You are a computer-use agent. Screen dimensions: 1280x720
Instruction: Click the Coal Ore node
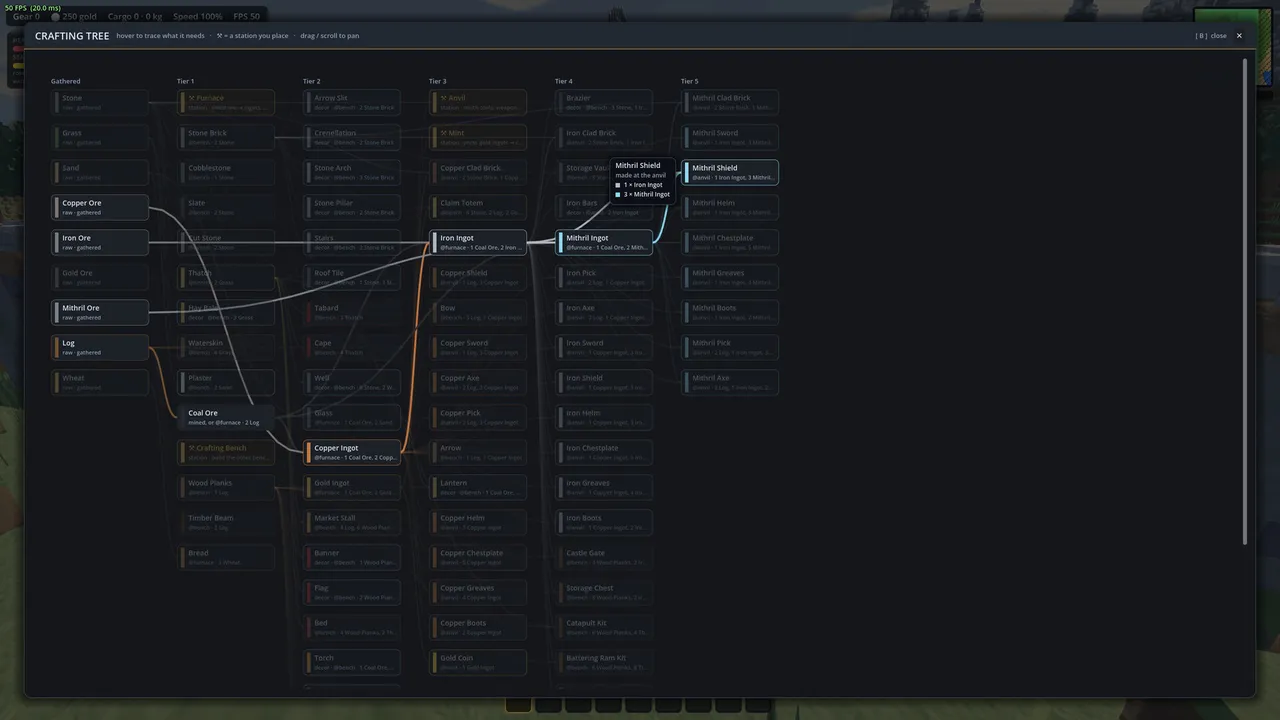coord(226,417)
